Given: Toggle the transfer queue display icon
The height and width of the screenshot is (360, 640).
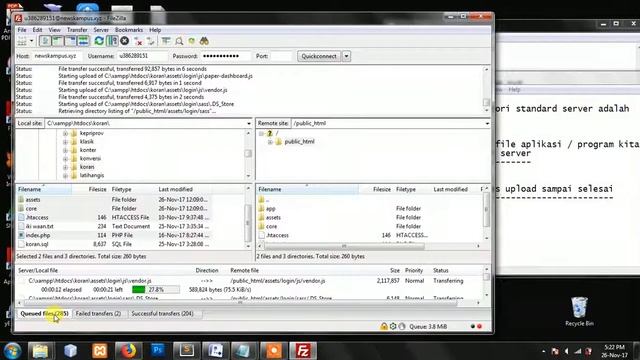Looking at the screenshot, I should (x=83, y=41).
